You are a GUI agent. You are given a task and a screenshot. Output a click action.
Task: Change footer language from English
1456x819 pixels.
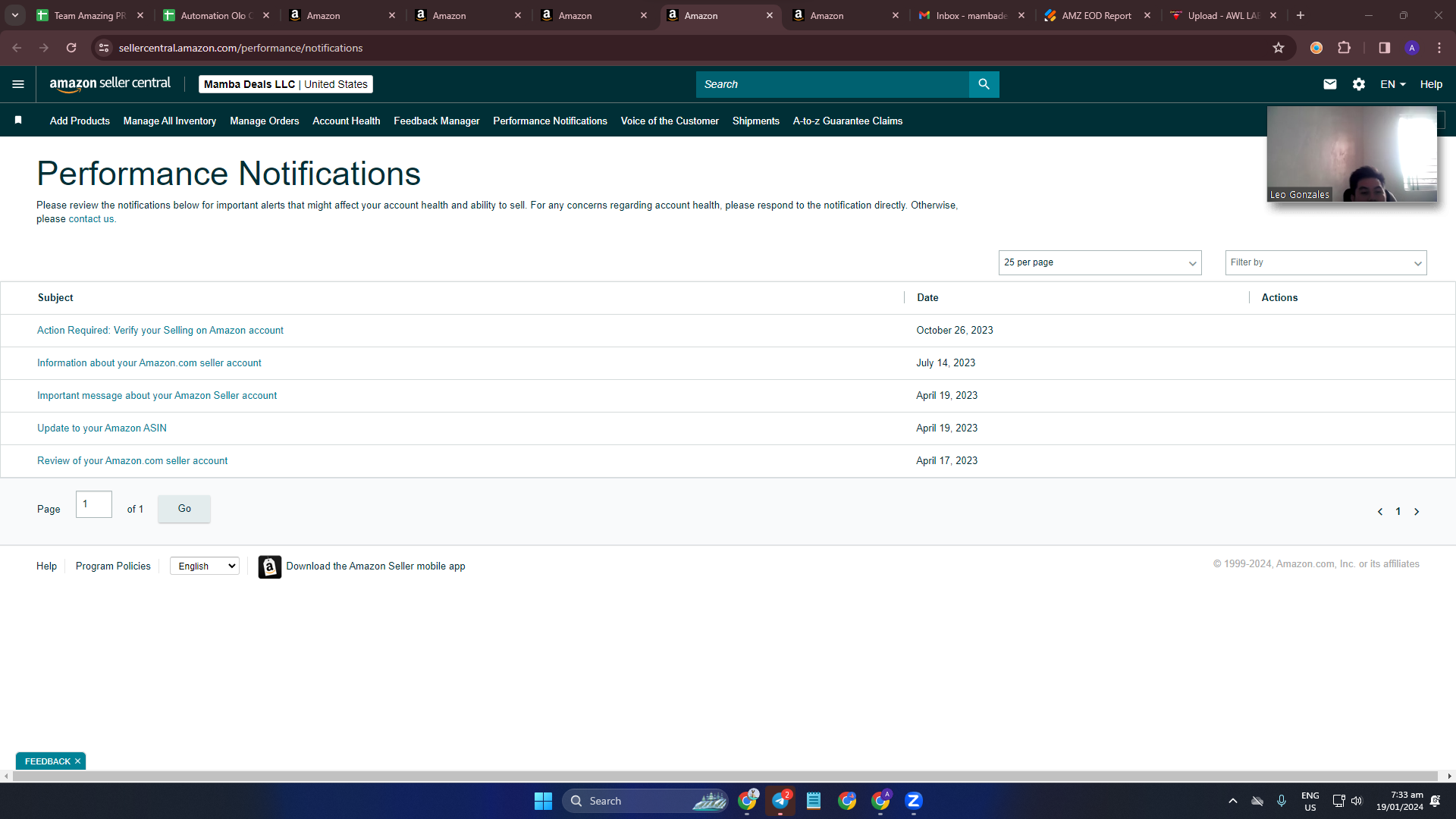tap(205, 566)
